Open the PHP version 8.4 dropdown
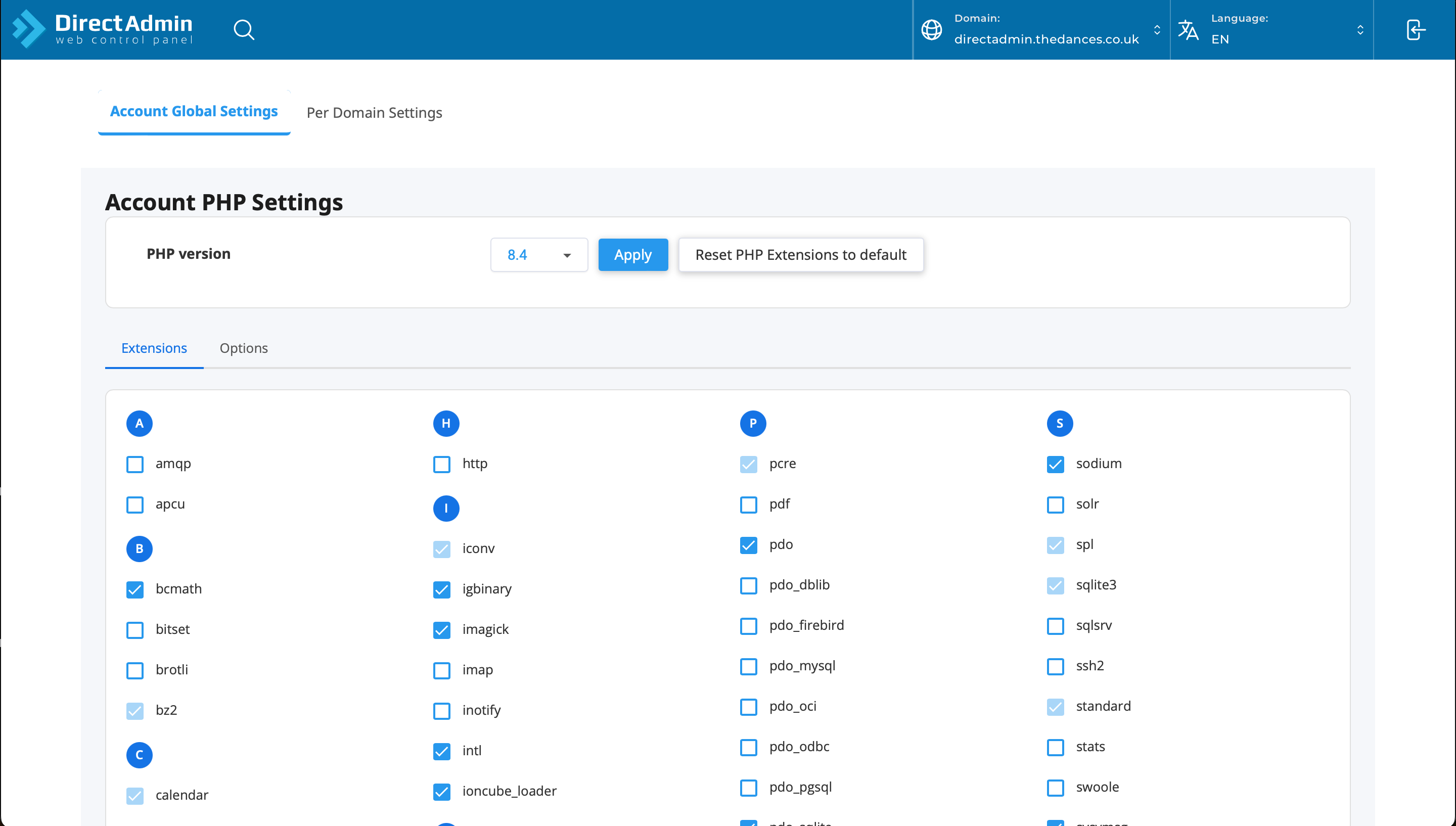 [539, 255]
